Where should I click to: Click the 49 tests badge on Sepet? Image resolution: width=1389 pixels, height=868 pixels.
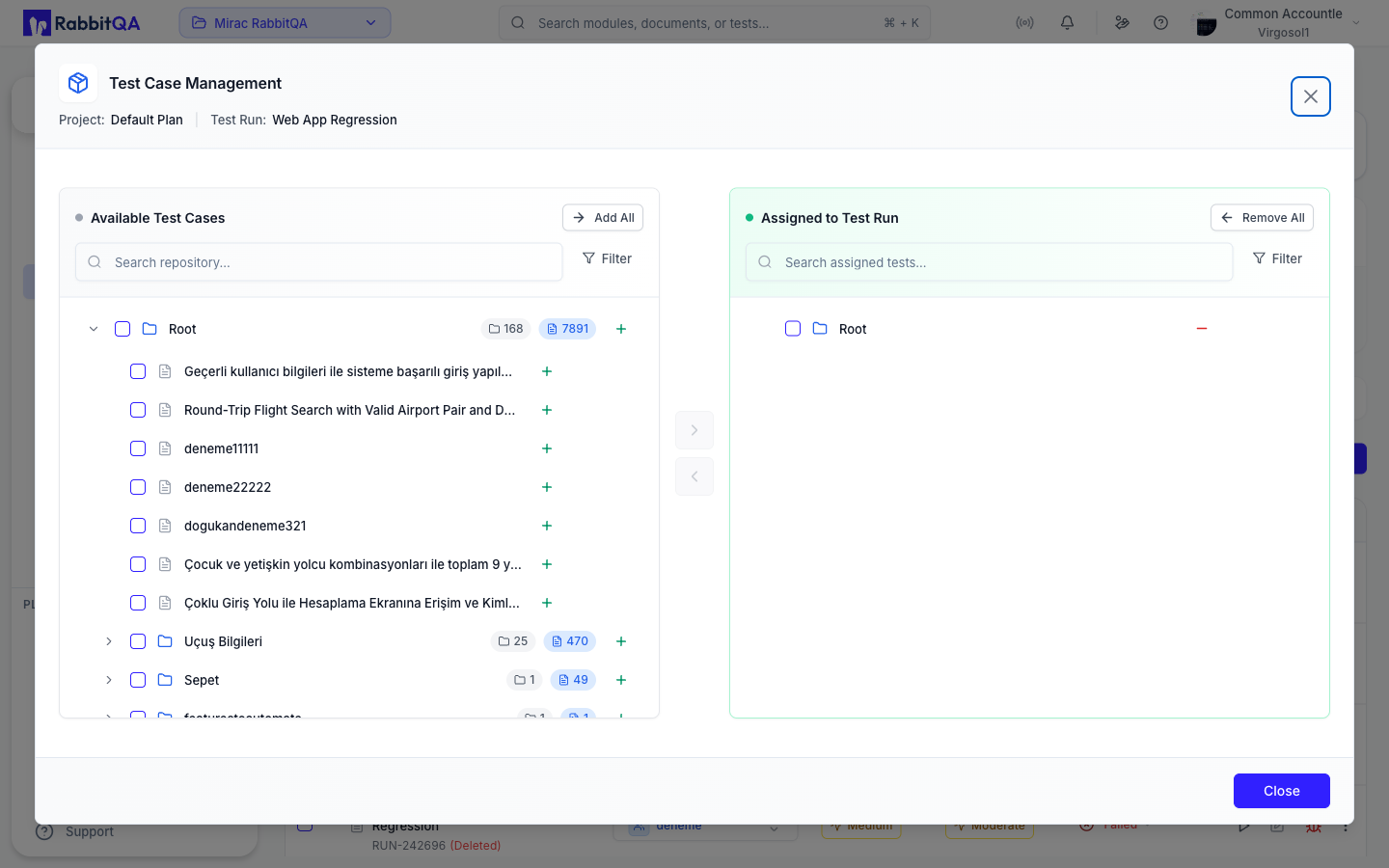(x=573, y=680)
